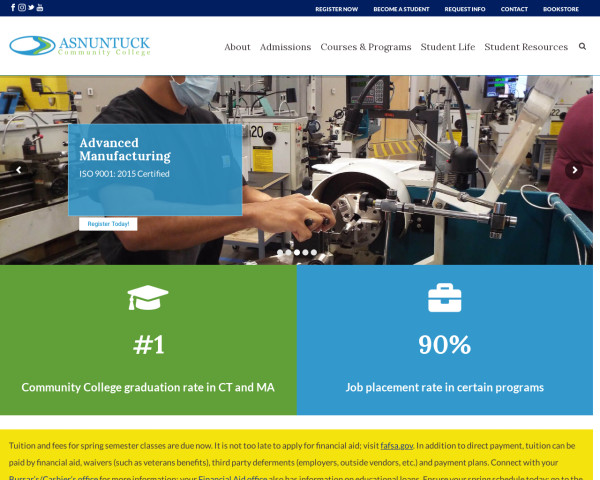Click Community College graduation rate text
Image resolution: width=600 pixels, height=480 pixels.
[x=148, y=387]
